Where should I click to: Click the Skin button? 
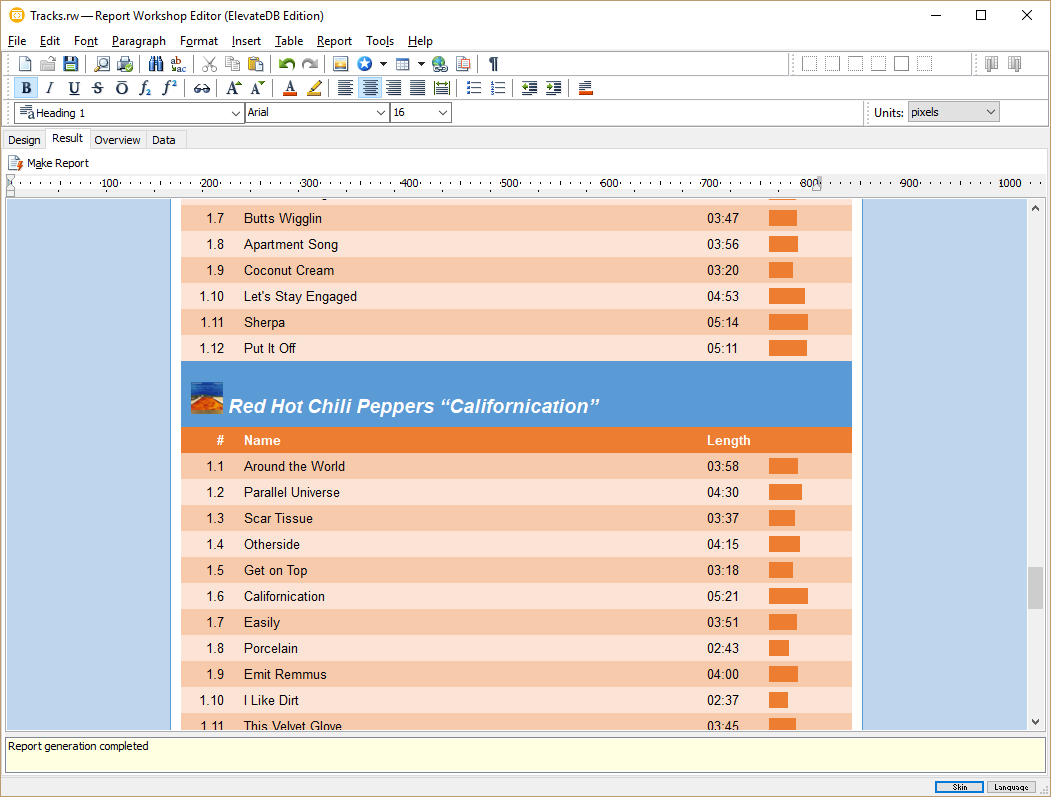tap(959, 787)
